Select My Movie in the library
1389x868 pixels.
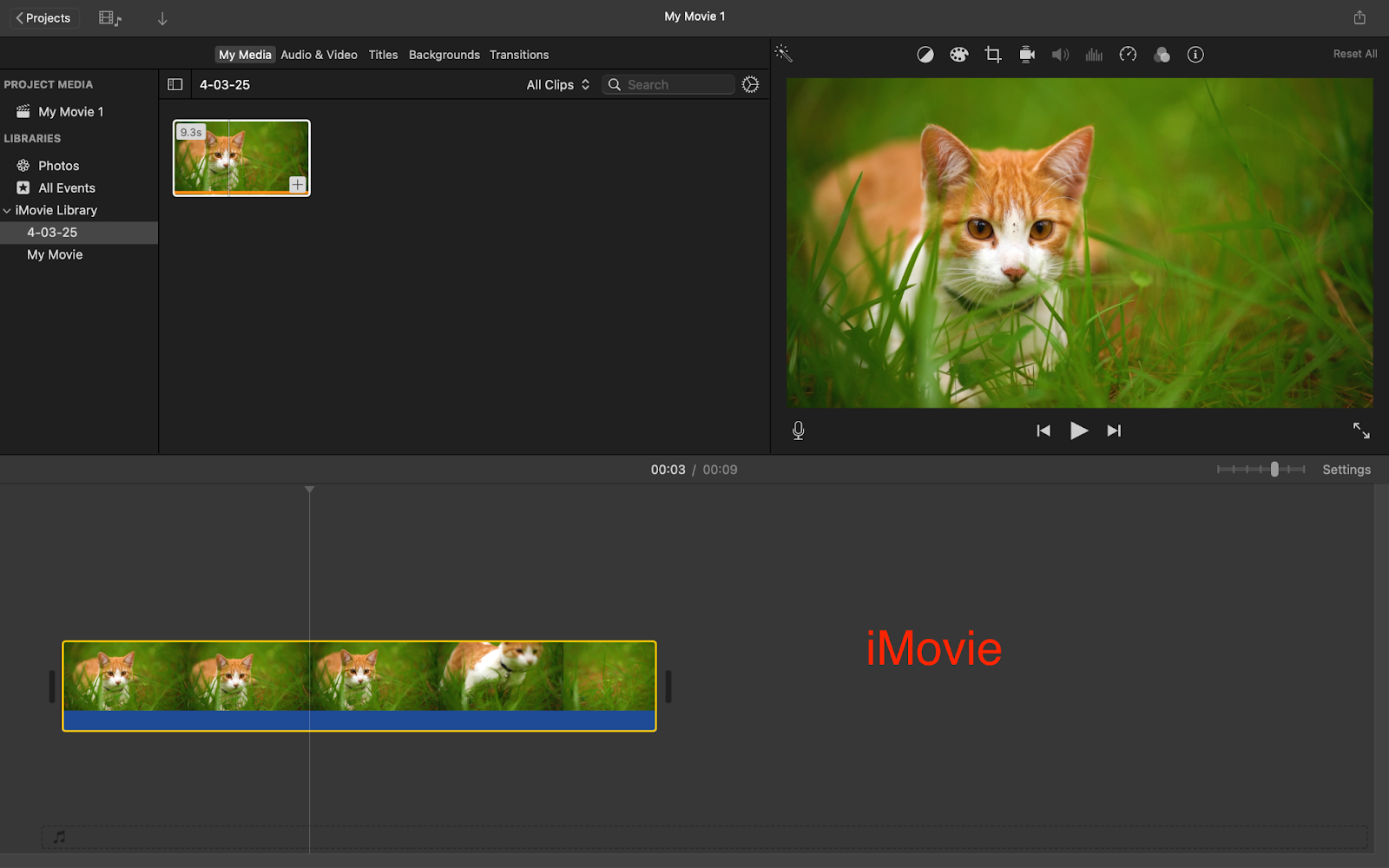(x=55, y=254)
